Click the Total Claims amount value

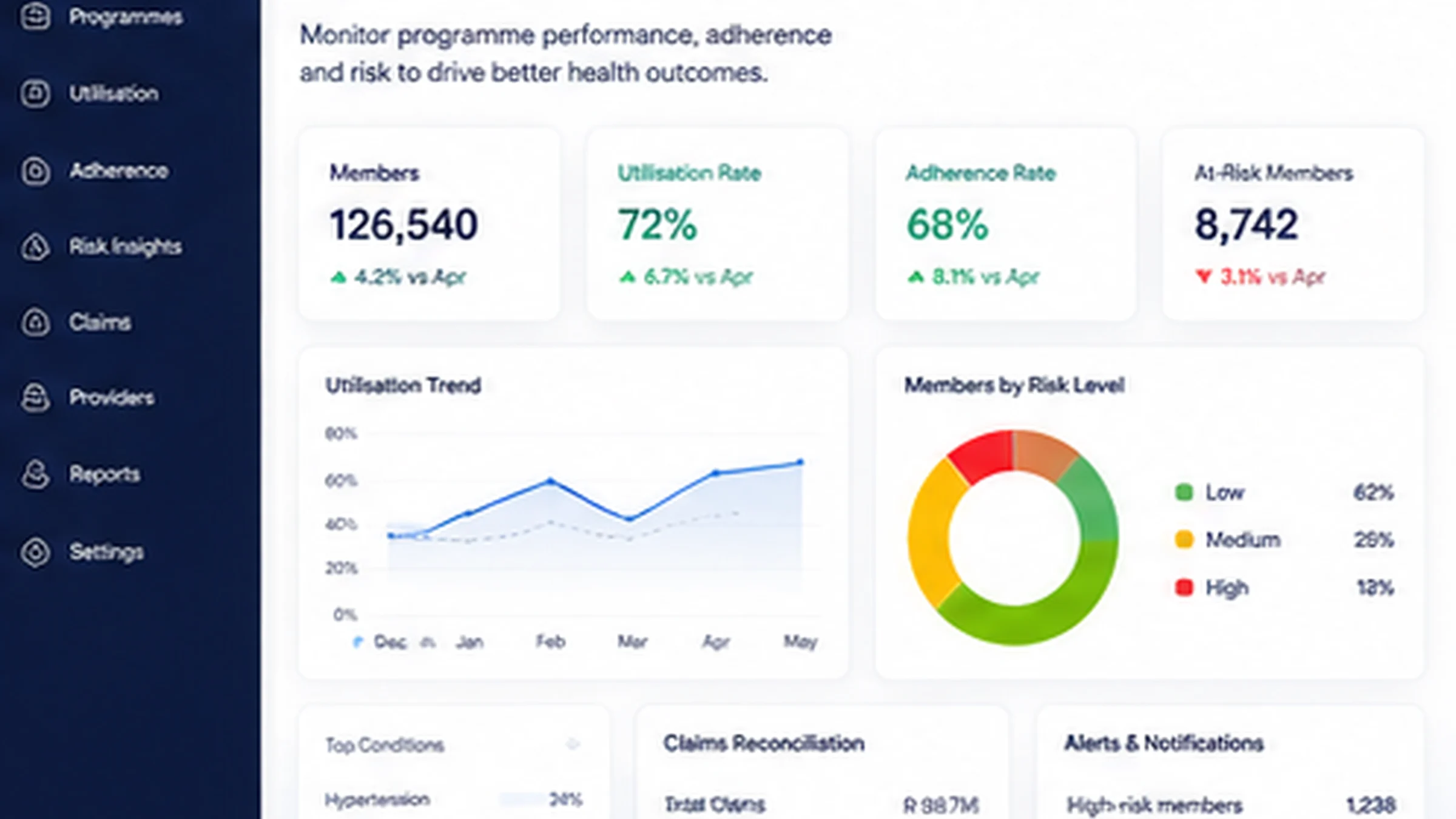(x=941, y=805)
